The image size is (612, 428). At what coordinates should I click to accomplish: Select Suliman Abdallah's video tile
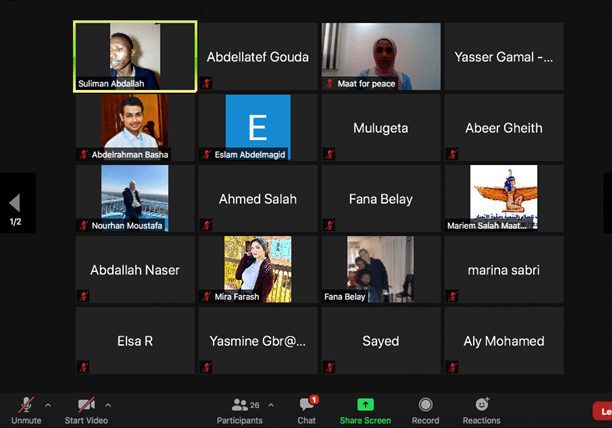(135, 57)
